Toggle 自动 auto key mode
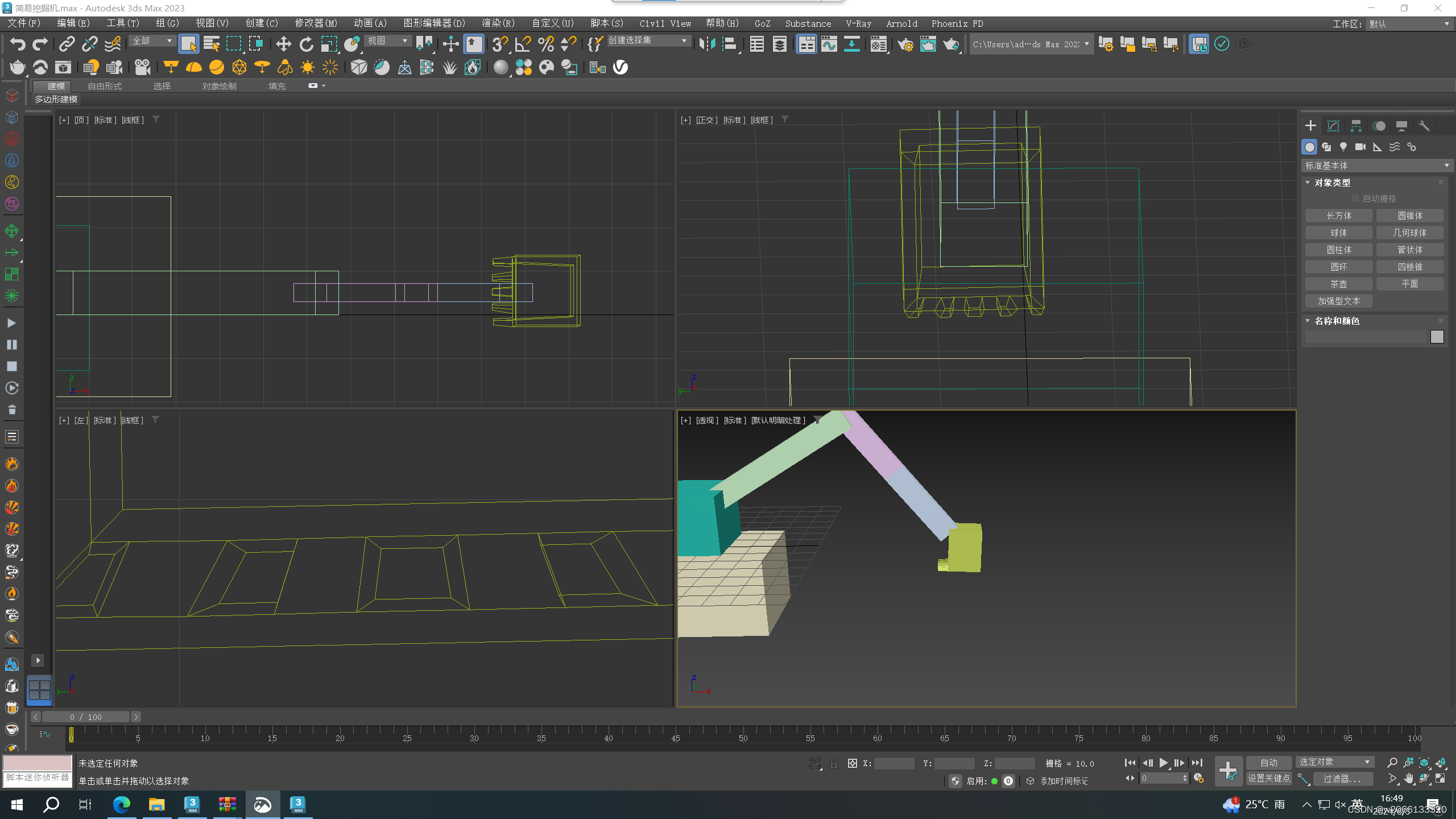This screenshot has height=819, width=1456. [1268, 762]
